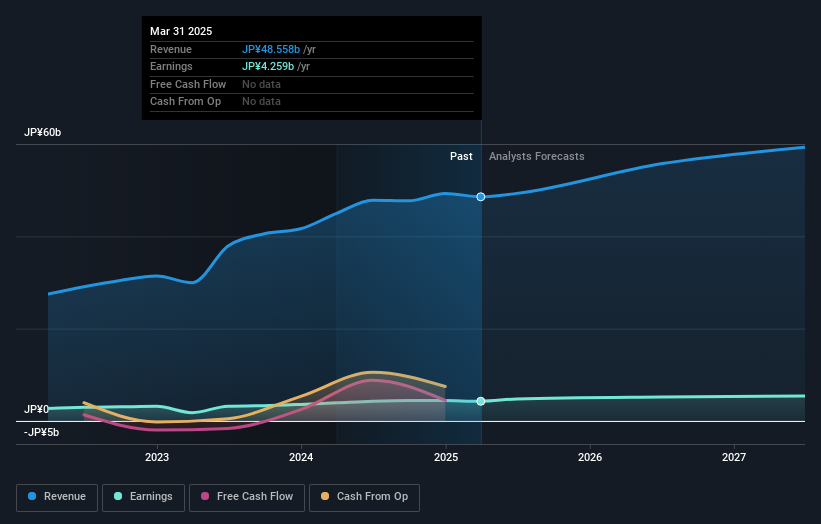This screenshot has width=821, height=524.
Task: Click the 2027 x-axis label
Action: (x=734, y=457)
